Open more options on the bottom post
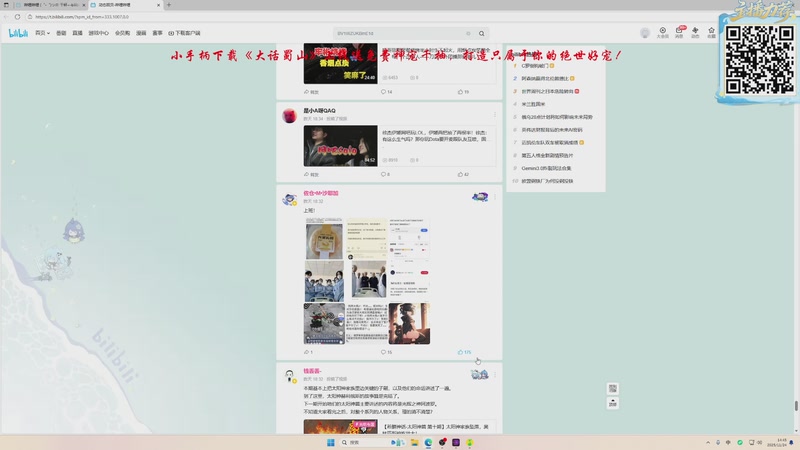Image resolution: width=800 pixels, height=450 pixels. tap(495, 375)
